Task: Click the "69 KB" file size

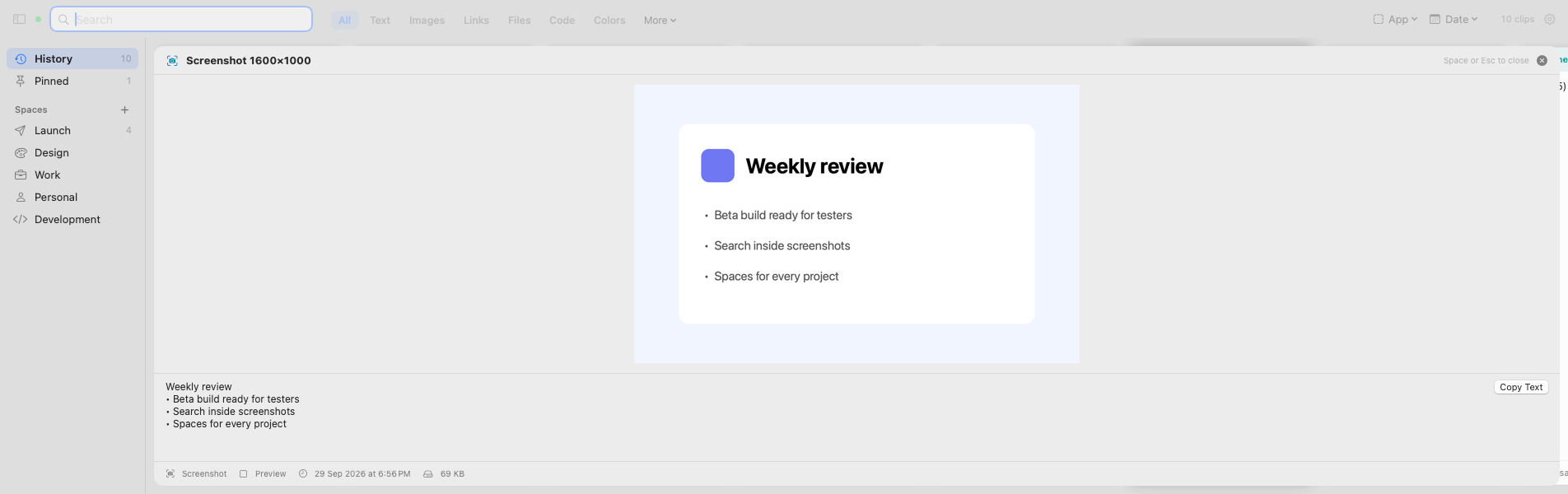Action: click(x=452, y=473)
